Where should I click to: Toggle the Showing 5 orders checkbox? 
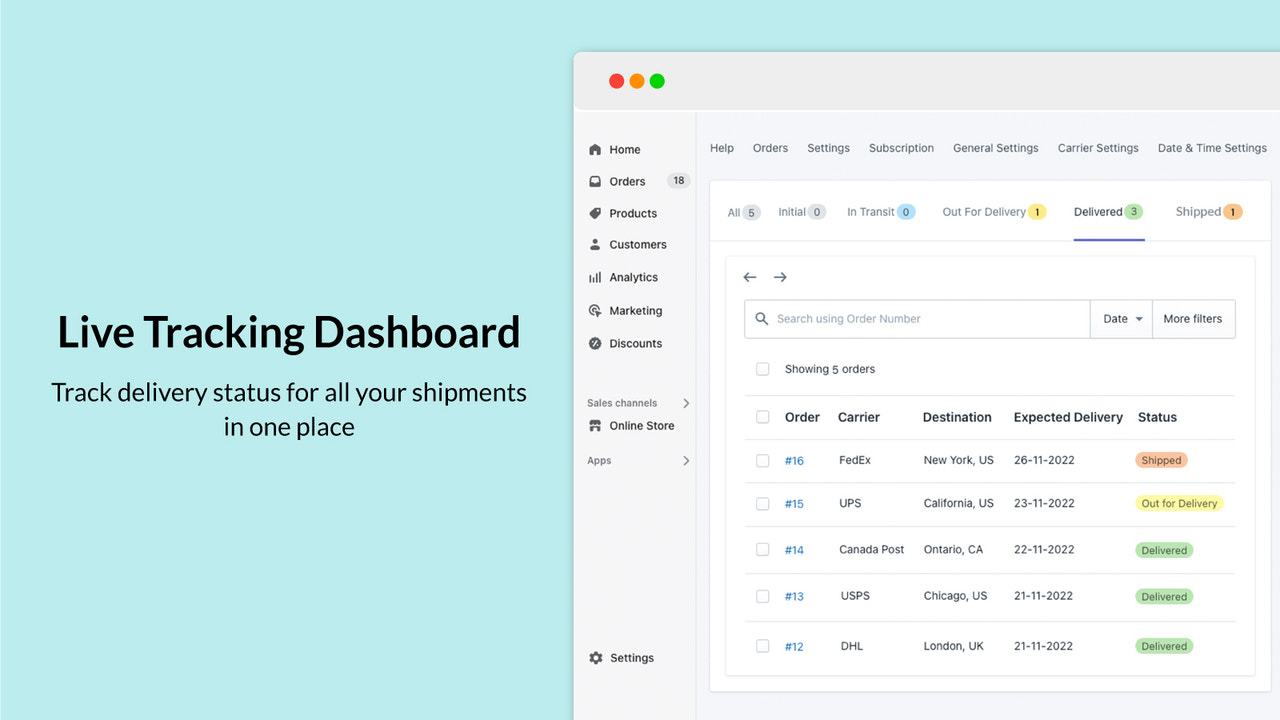pos(763,369)
